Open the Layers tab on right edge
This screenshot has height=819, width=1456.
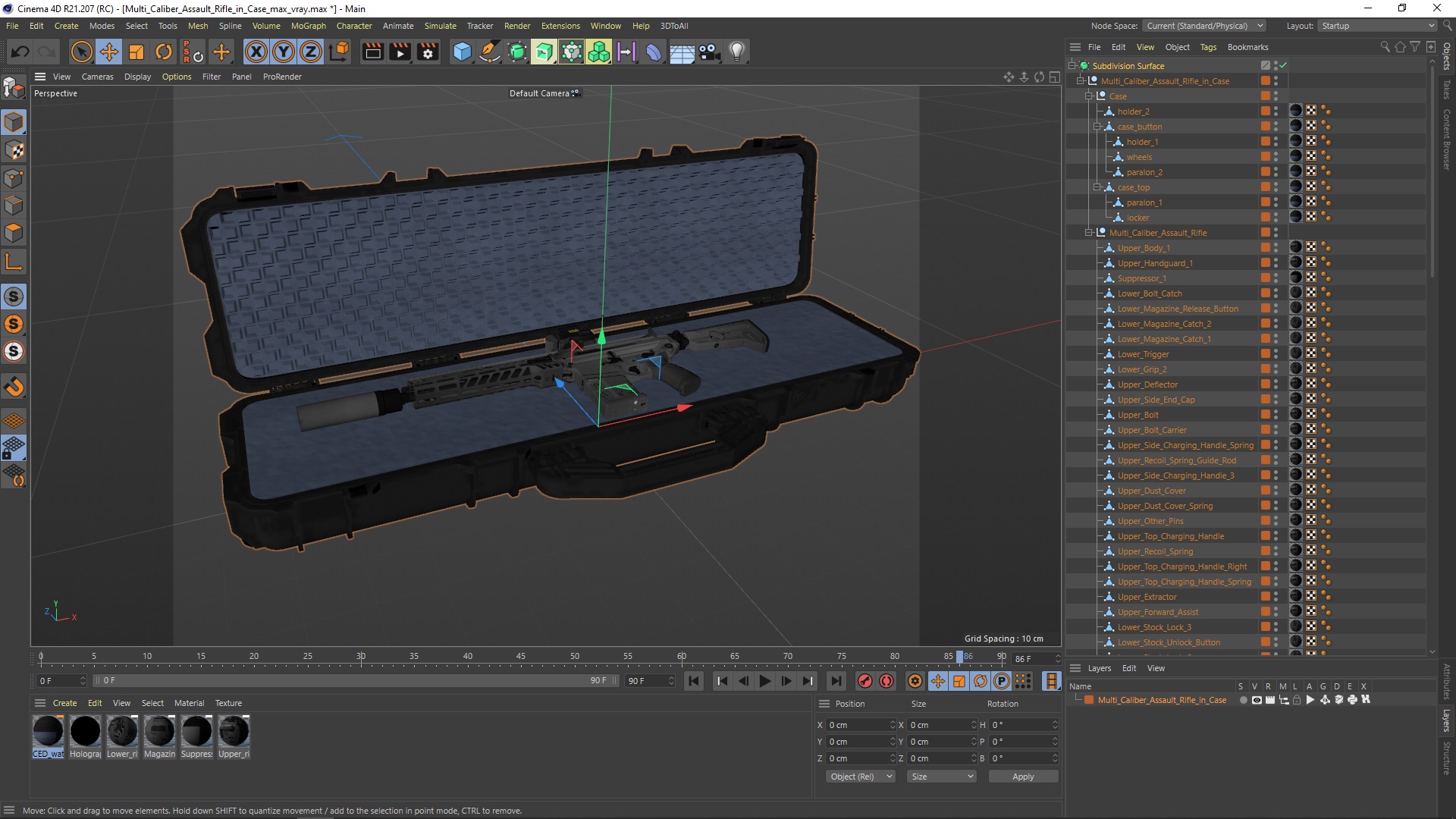coord(1447,720)
